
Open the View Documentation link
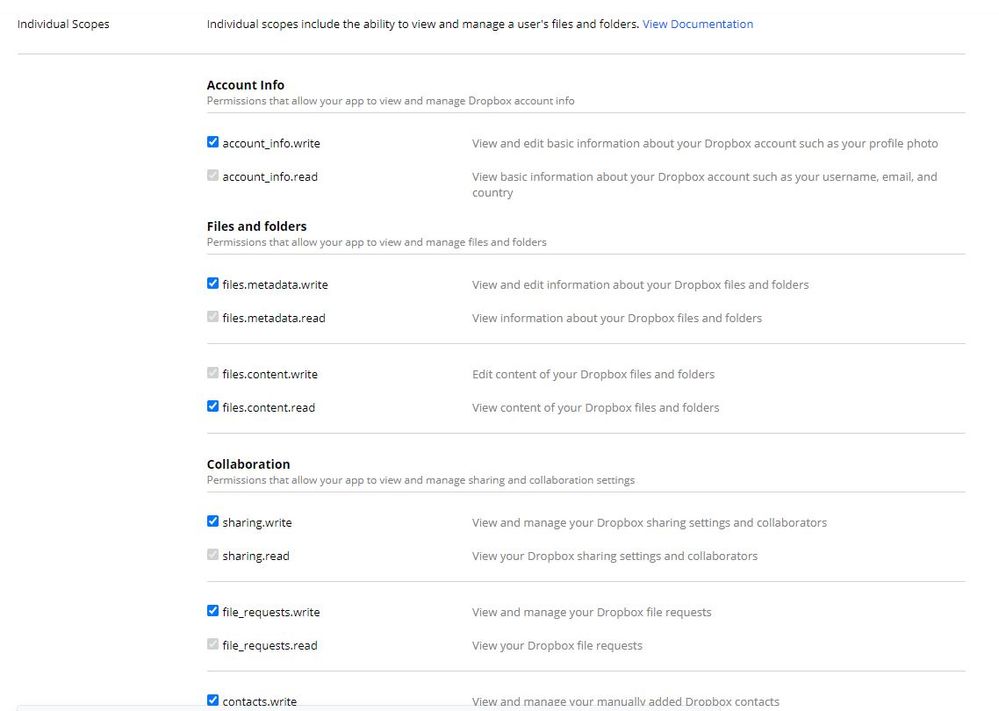click(x=697, y=24)
